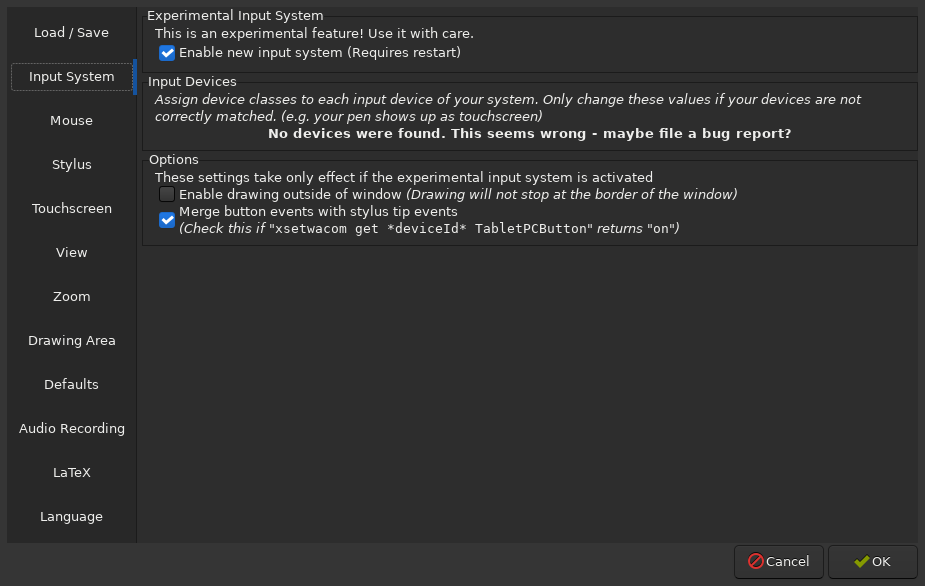Open the Stylus preferences page
The width and height of the screenshot is (925, 586).
71,164
